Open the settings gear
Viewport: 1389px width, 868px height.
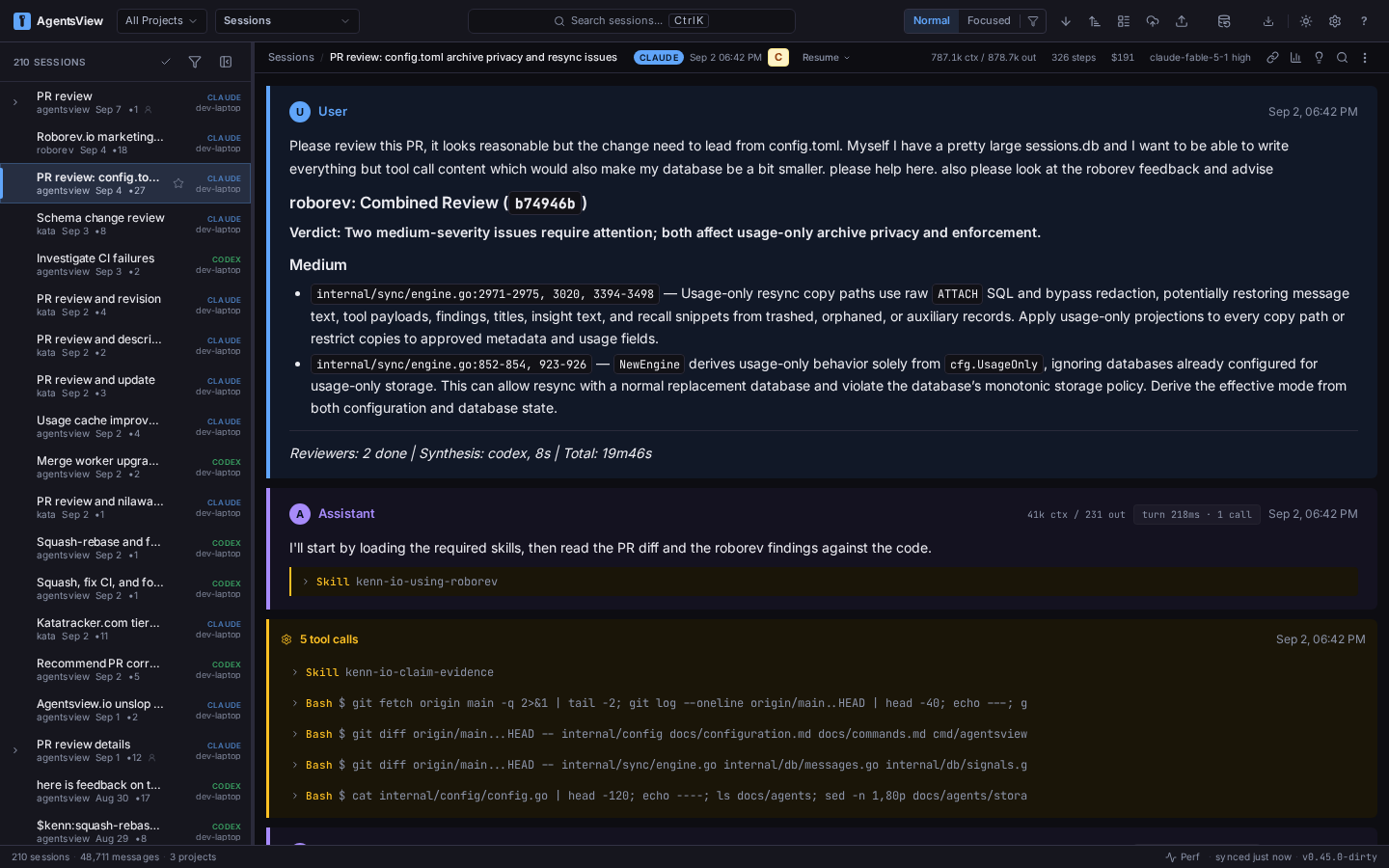pos(1335,20)
